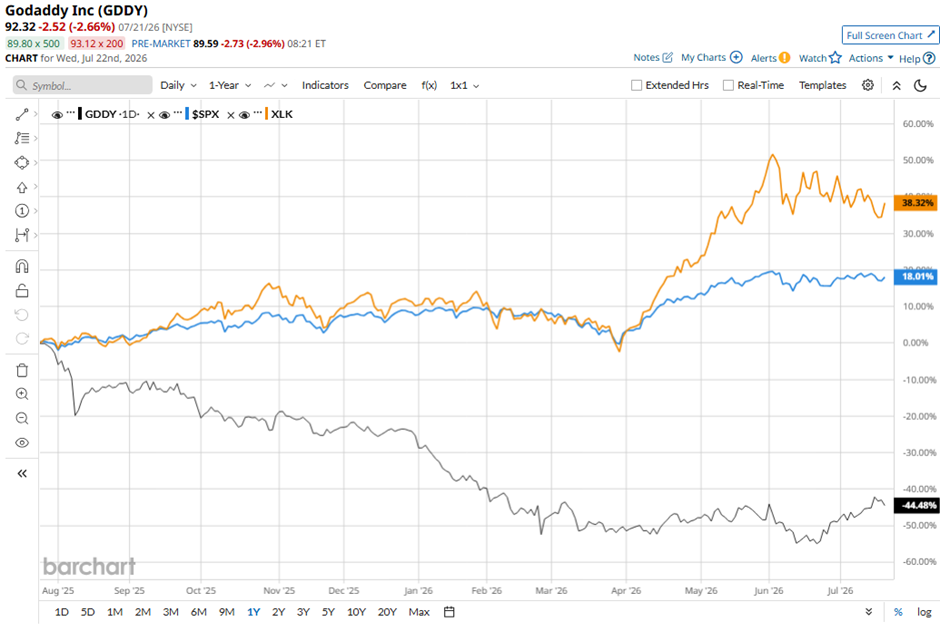Open chart settings gear
Viewport: 940px width, 631px height.
tap(867, 85)
